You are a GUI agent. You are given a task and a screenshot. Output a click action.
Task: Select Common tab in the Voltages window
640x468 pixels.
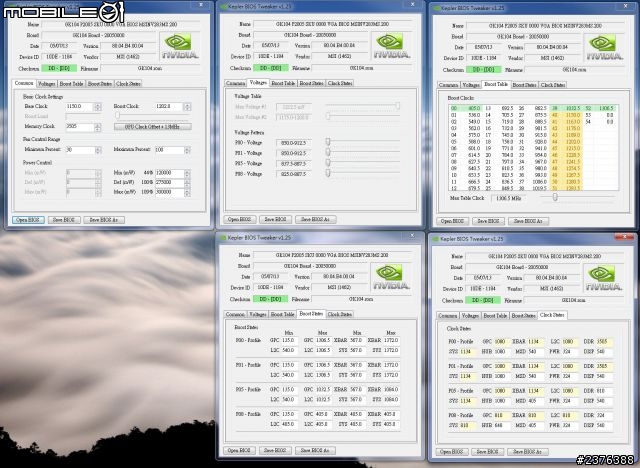coord(236,83)
